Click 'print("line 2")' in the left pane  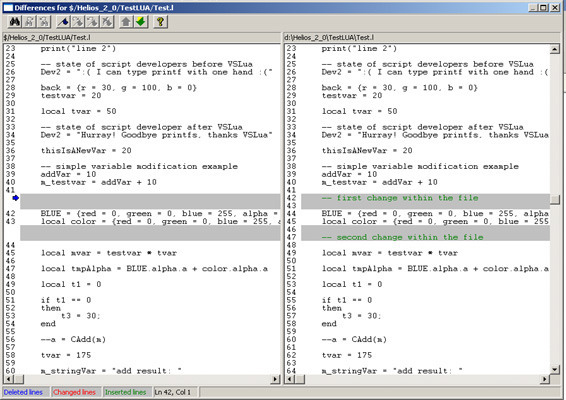[x=78, y=48]
